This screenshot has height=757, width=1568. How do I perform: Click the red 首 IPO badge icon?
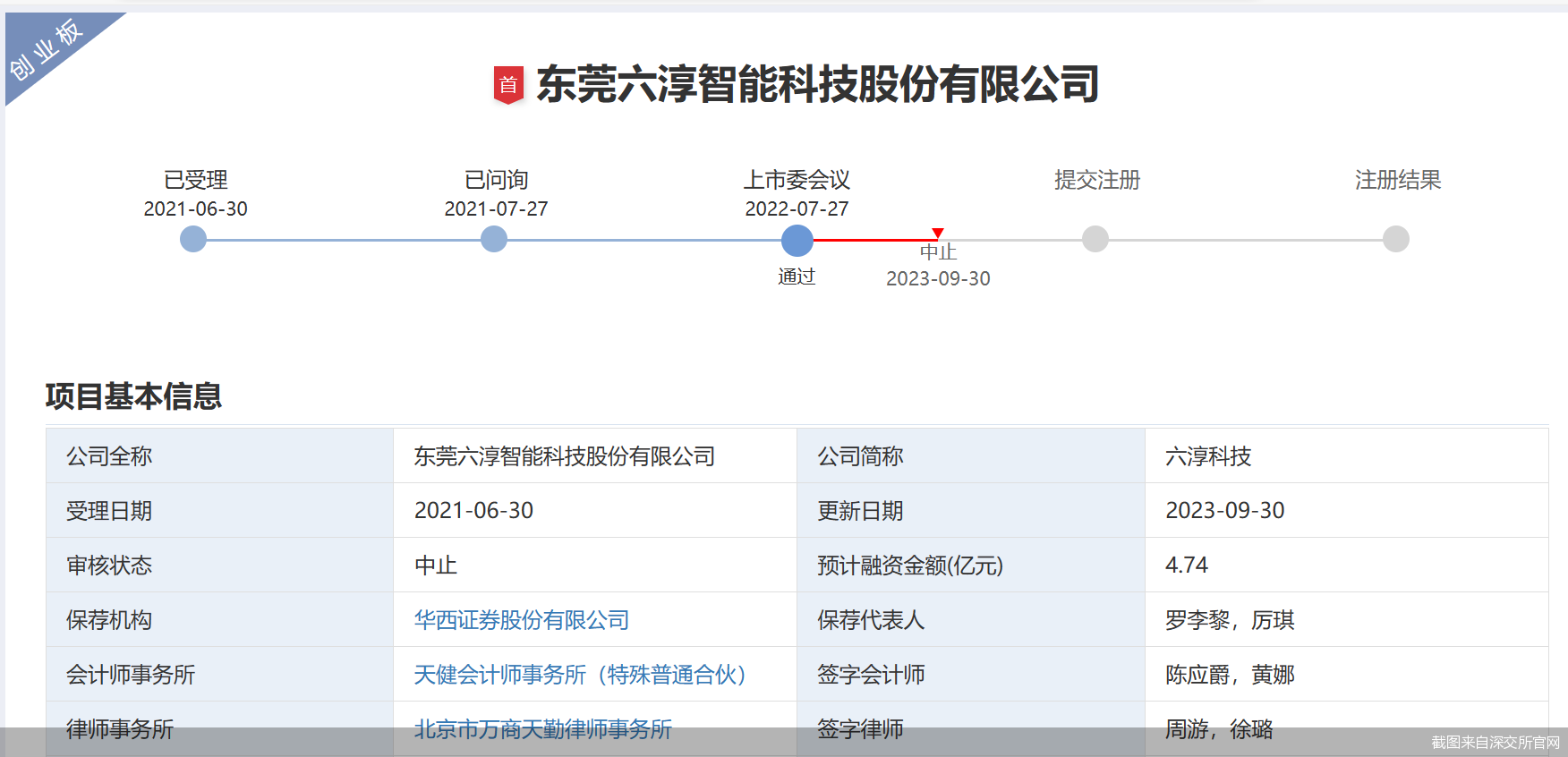[508, 85]
